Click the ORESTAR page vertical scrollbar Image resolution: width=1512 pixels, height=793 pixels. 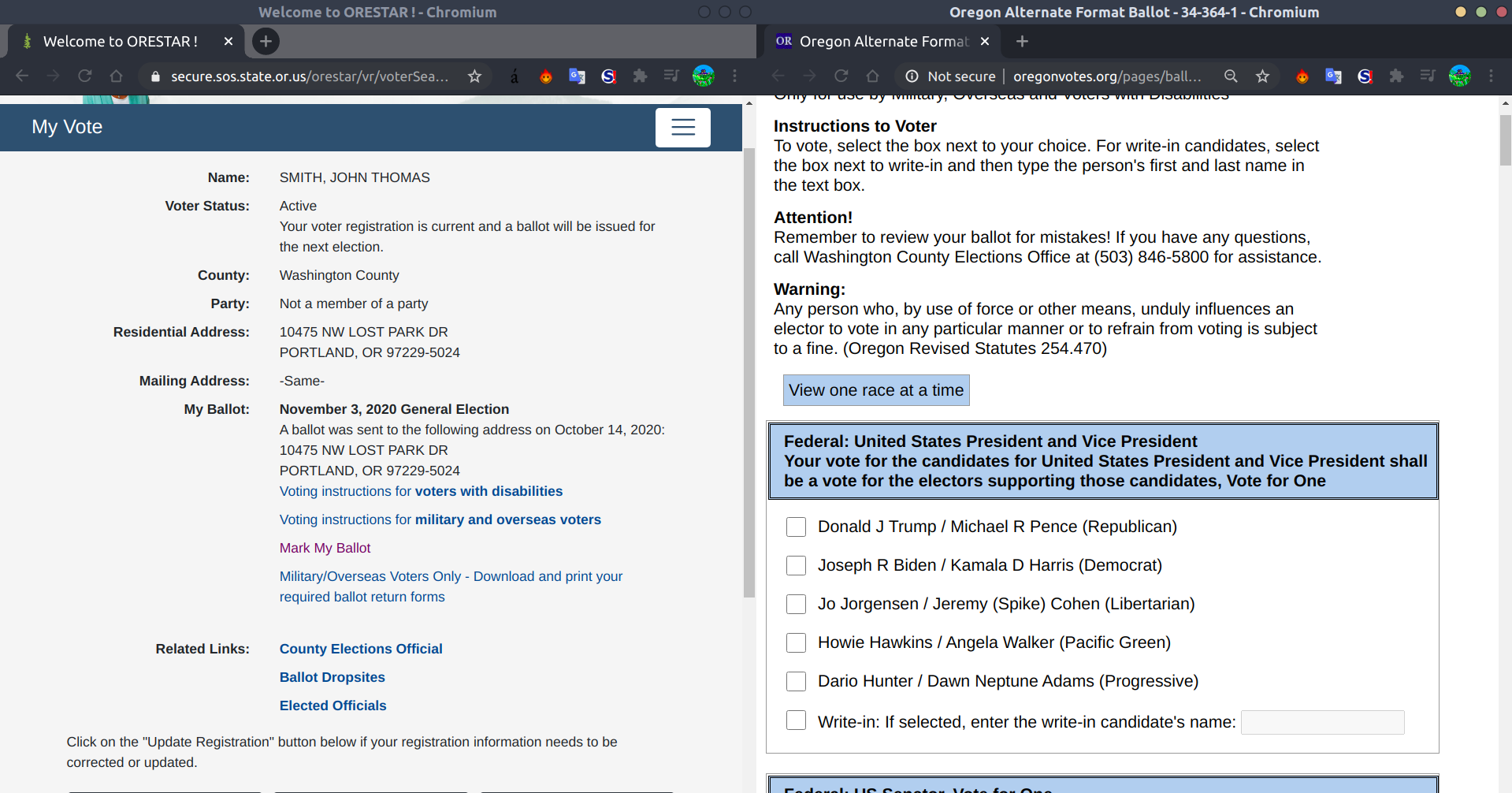pyautogui.click(x=749, y=372)
